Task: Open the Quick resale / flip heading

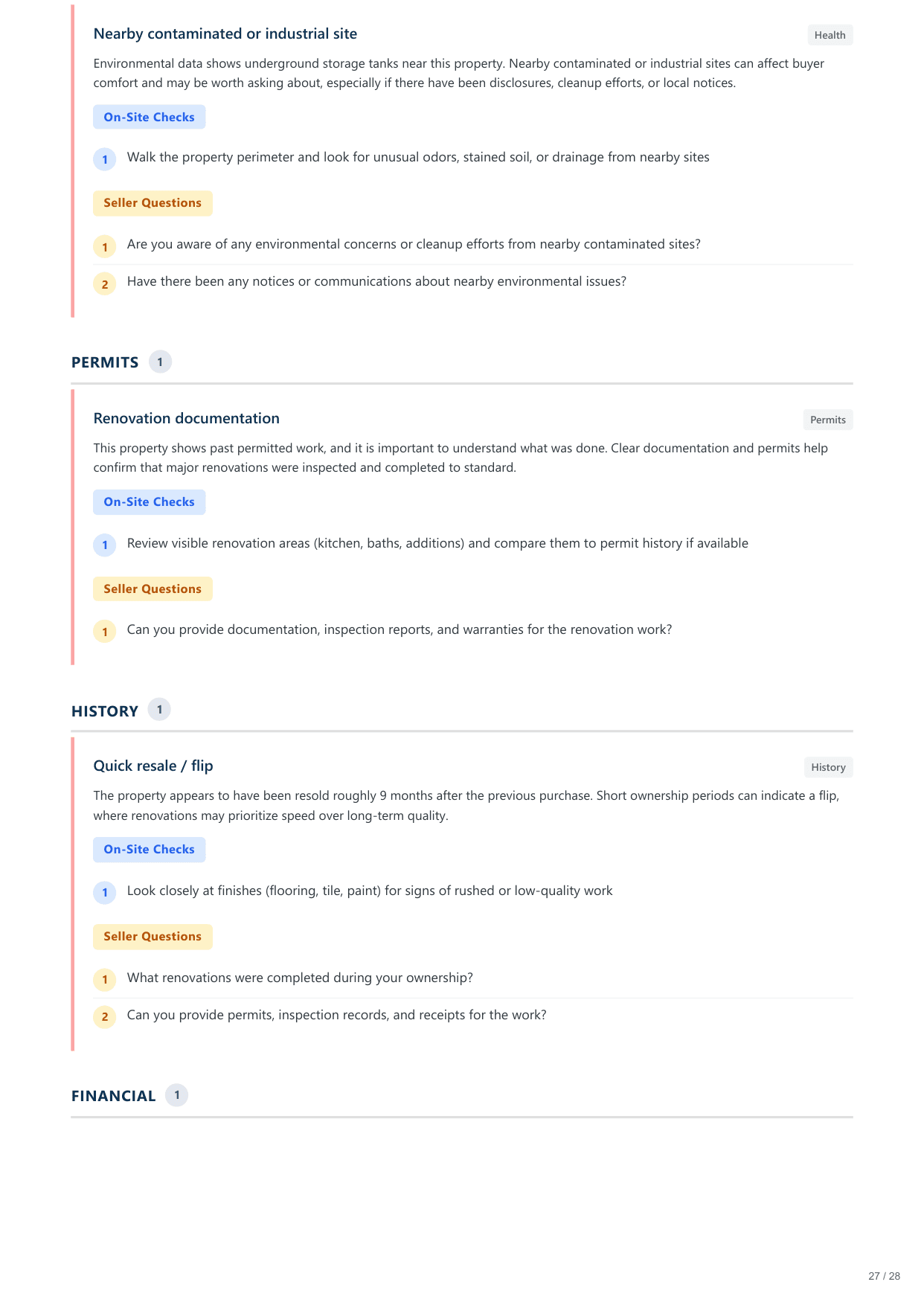Action: 153,766
